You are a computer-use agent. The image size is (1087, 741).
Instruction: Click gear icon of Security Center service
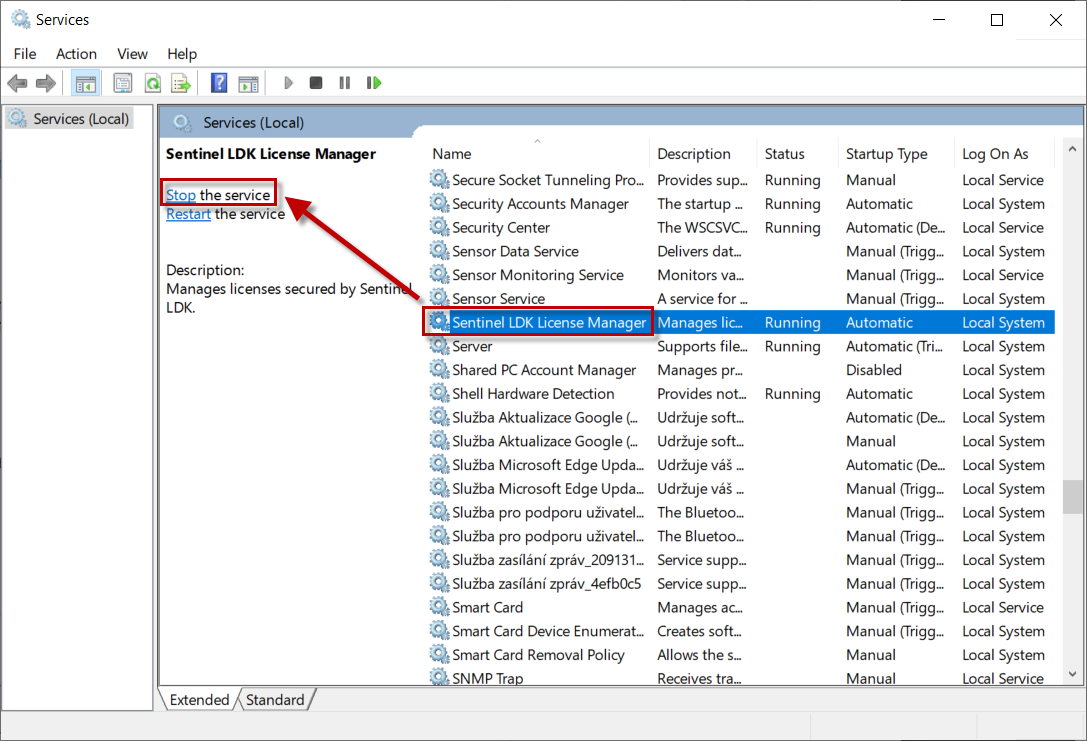pos(440,227)
